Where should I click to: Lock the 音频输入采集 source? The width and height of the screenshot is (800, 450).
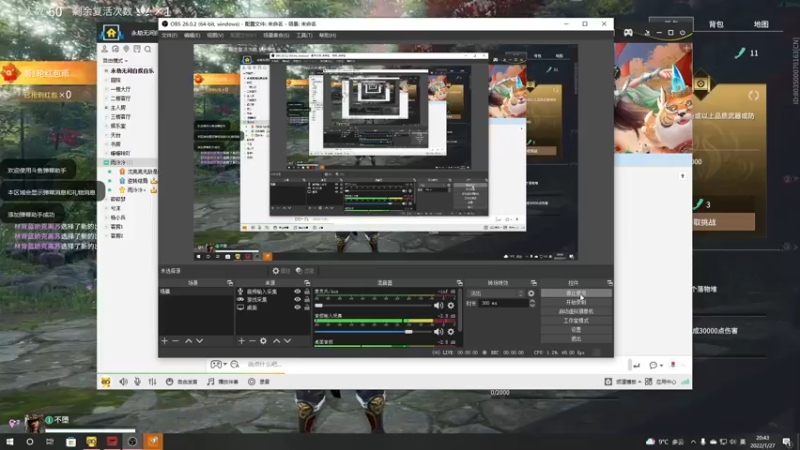[x=307, y=291]
